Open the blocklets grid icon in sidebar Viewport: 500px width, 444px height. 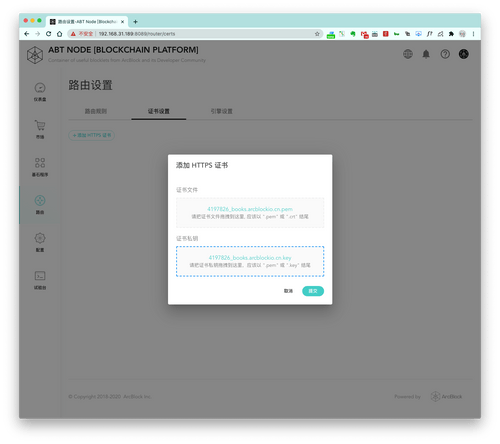[40, 163]
